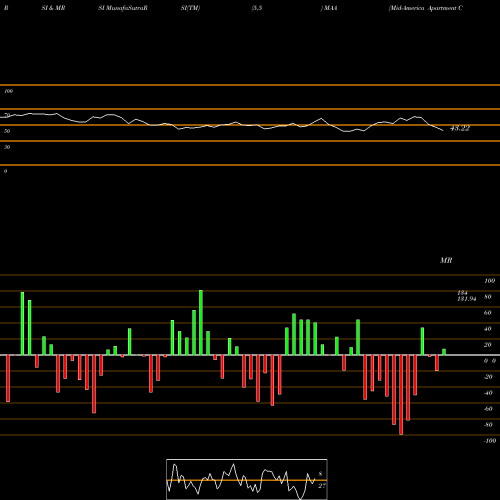Click the RSI value 43.22 label
500x500 pixels.
[x=460, y=128]
